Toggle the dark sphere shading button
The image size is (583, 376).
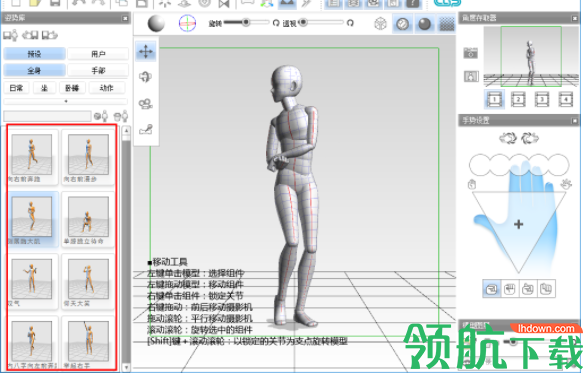(x=424, y=24)
